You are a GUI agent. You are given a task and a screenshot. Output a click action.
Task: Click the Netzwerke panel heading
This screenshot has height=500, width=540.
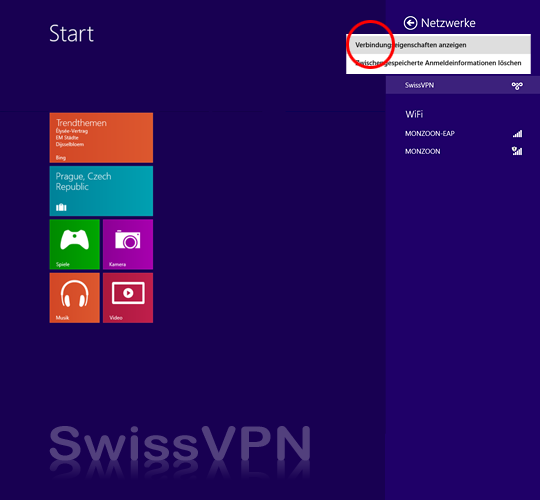pos(448,23)
